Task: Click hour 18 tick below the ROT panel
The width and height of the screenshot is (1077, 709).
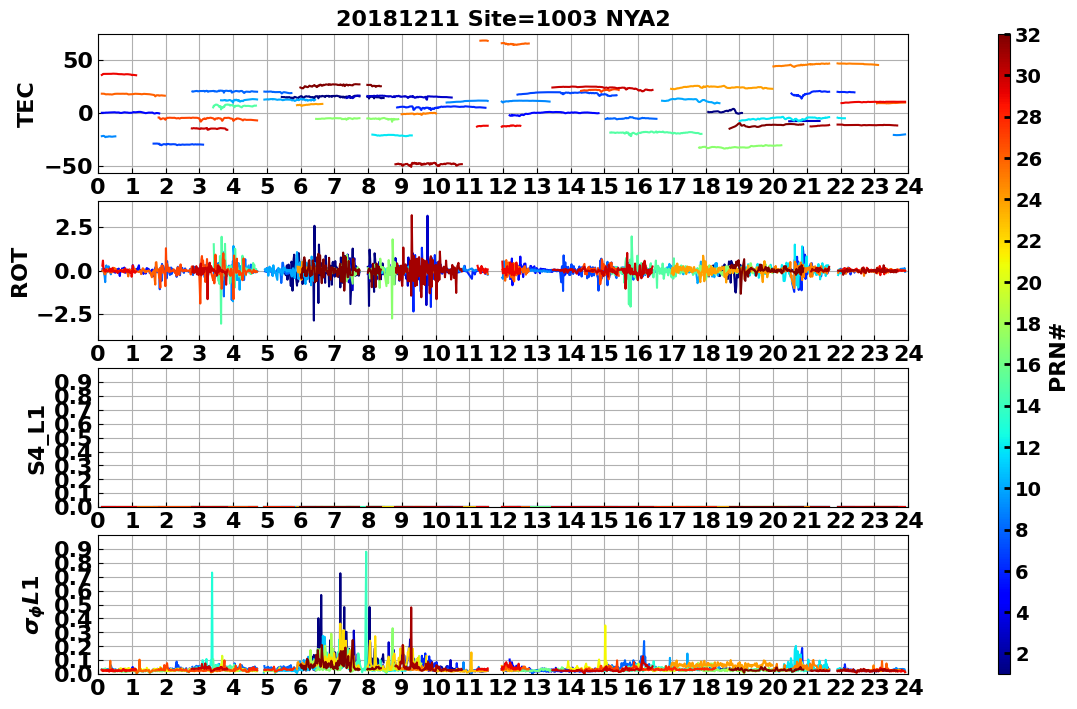Action: (x=705, y=353)
